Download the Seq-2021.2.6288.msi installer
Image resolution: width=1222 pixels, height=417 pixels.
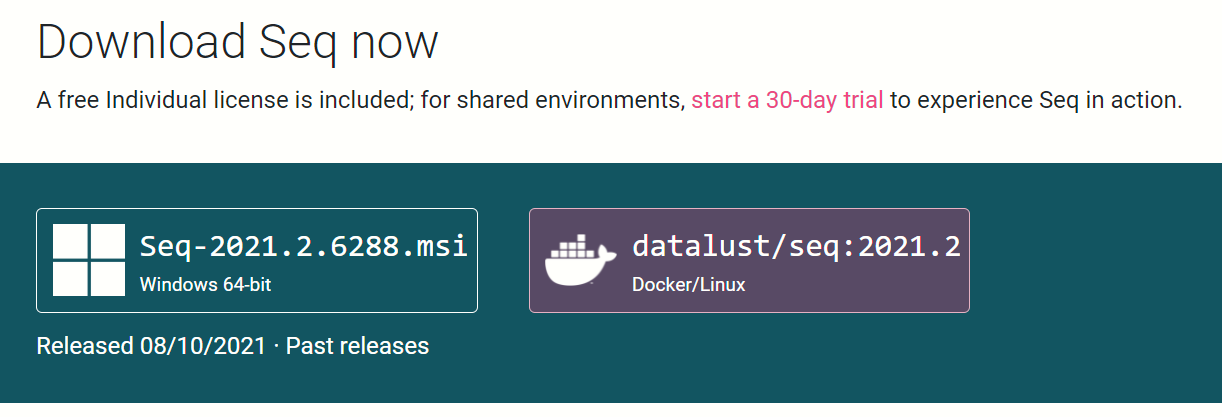257,260
